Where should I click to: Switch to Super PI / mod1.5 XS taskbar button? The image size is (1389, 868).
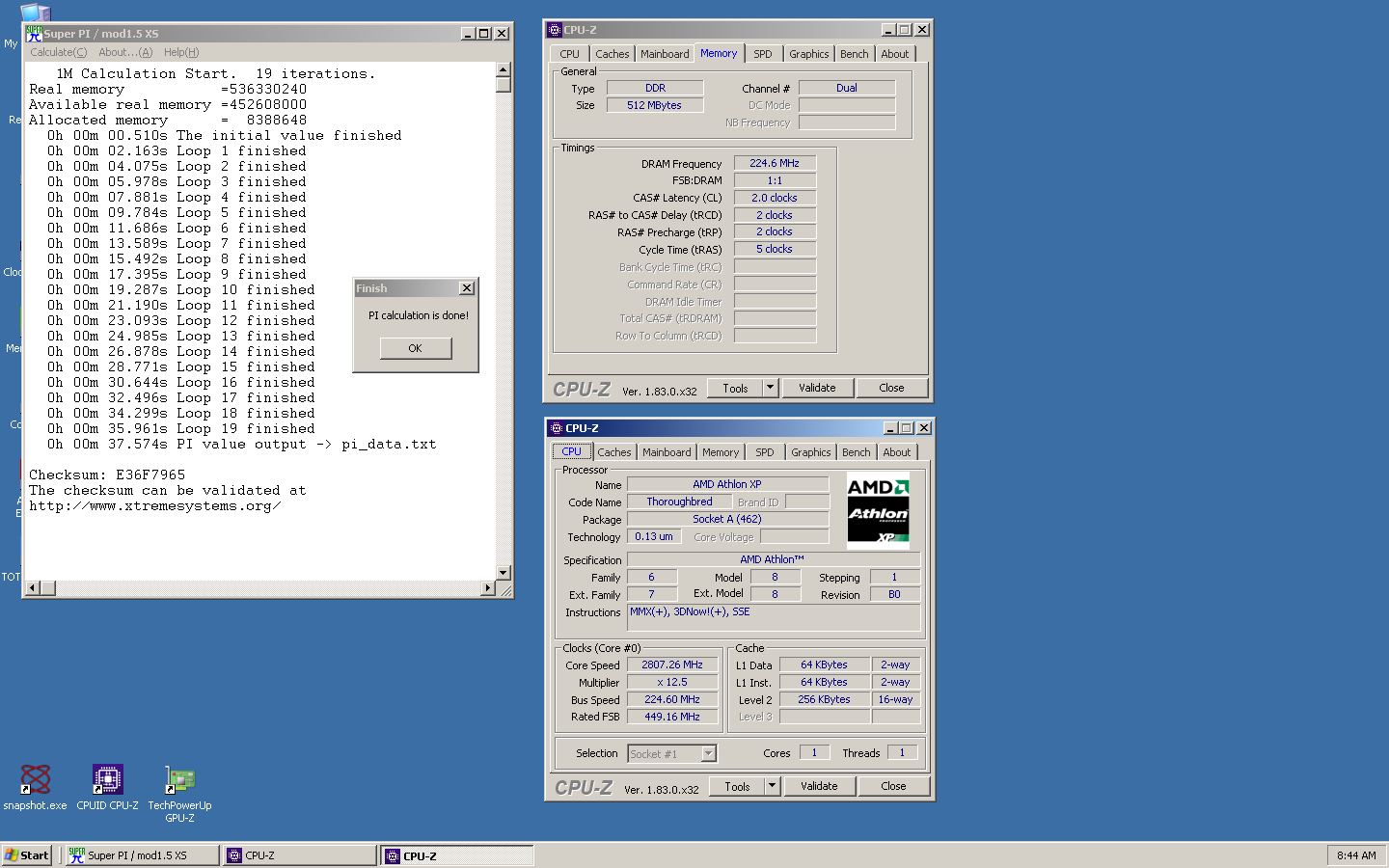click(142, 855)
